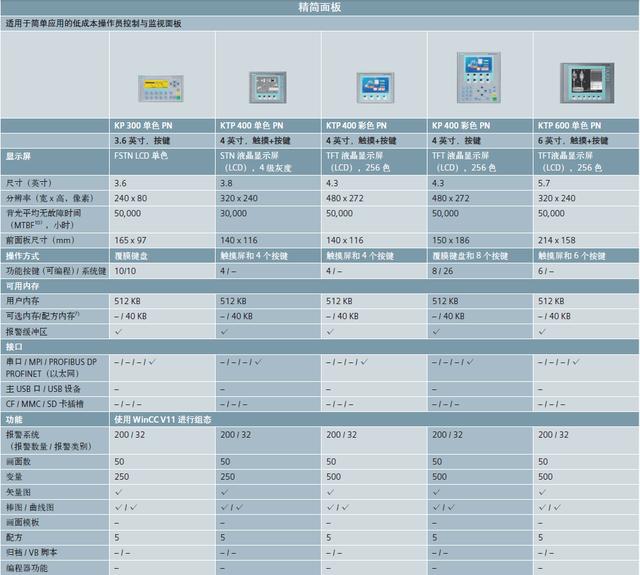This screenshot has width=640, height=575.
Task: Click the KP 300 单色 PN column header
Action: 143,126
